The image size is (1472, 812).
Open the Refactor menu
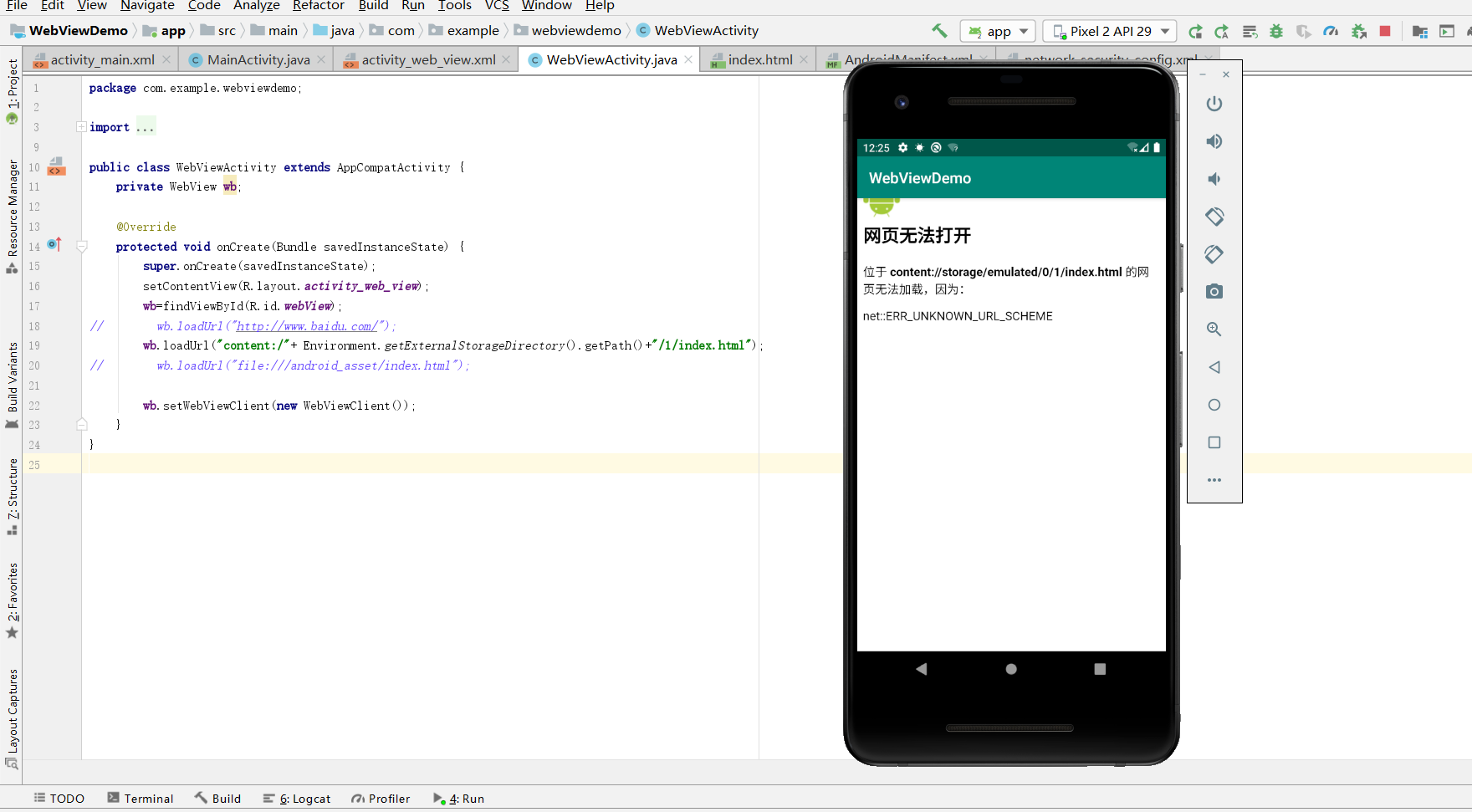[x=318, y=6]
